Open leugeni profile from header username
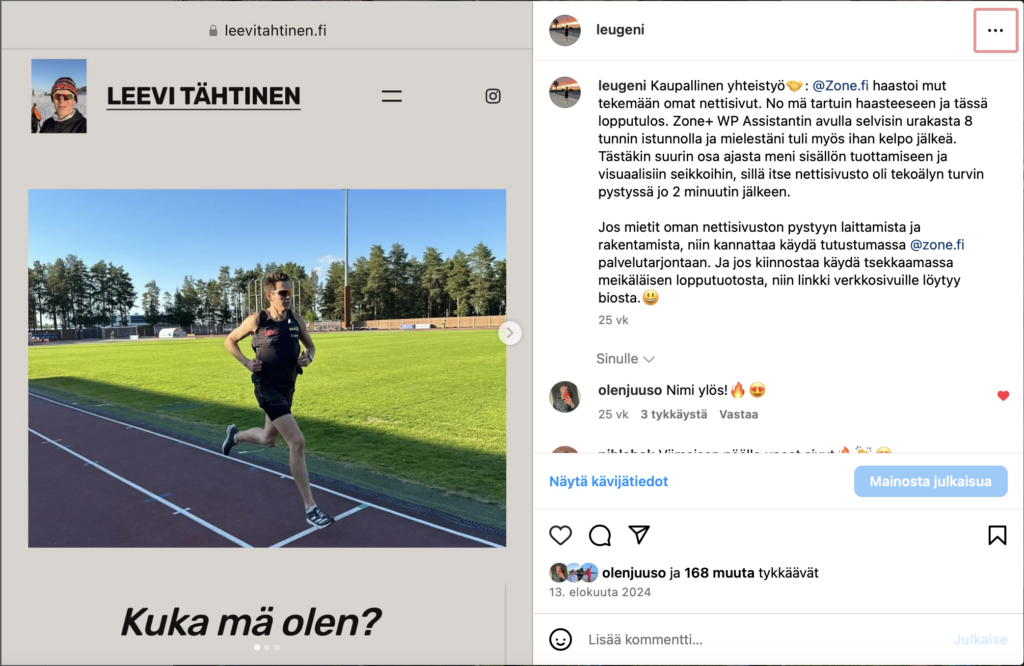1024x666 pixels. coord(620,29)
